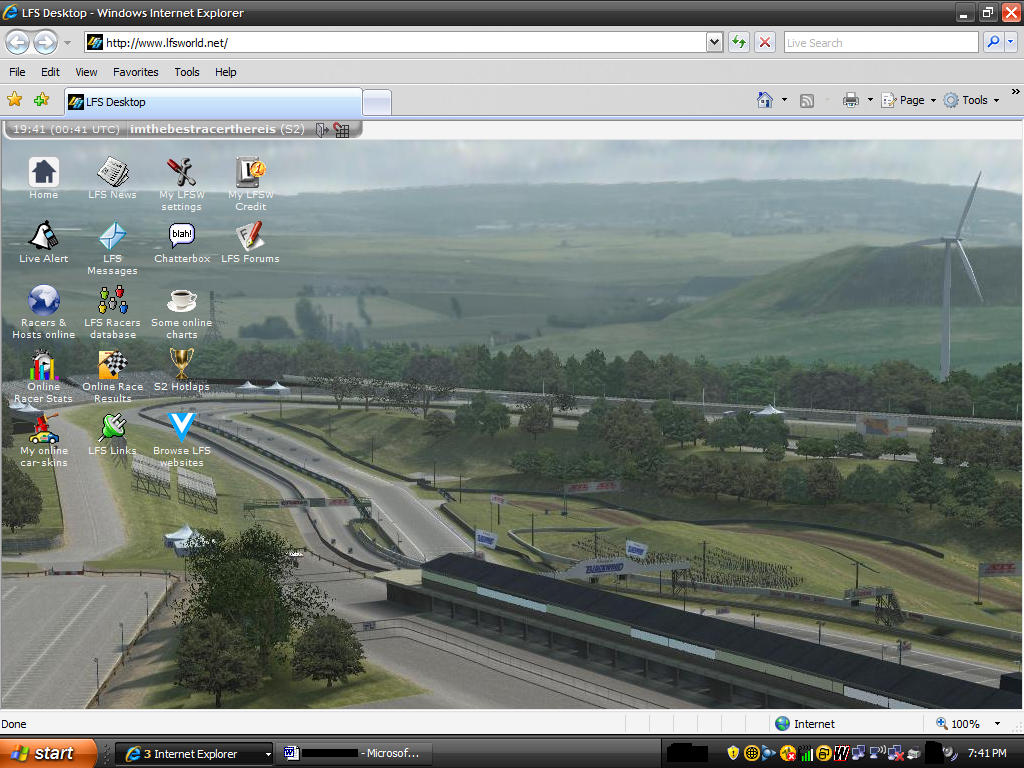Expand recent pages dropdown next to Forward
This screenshot has width=1024, height=768.
click(x=67, y=43)
